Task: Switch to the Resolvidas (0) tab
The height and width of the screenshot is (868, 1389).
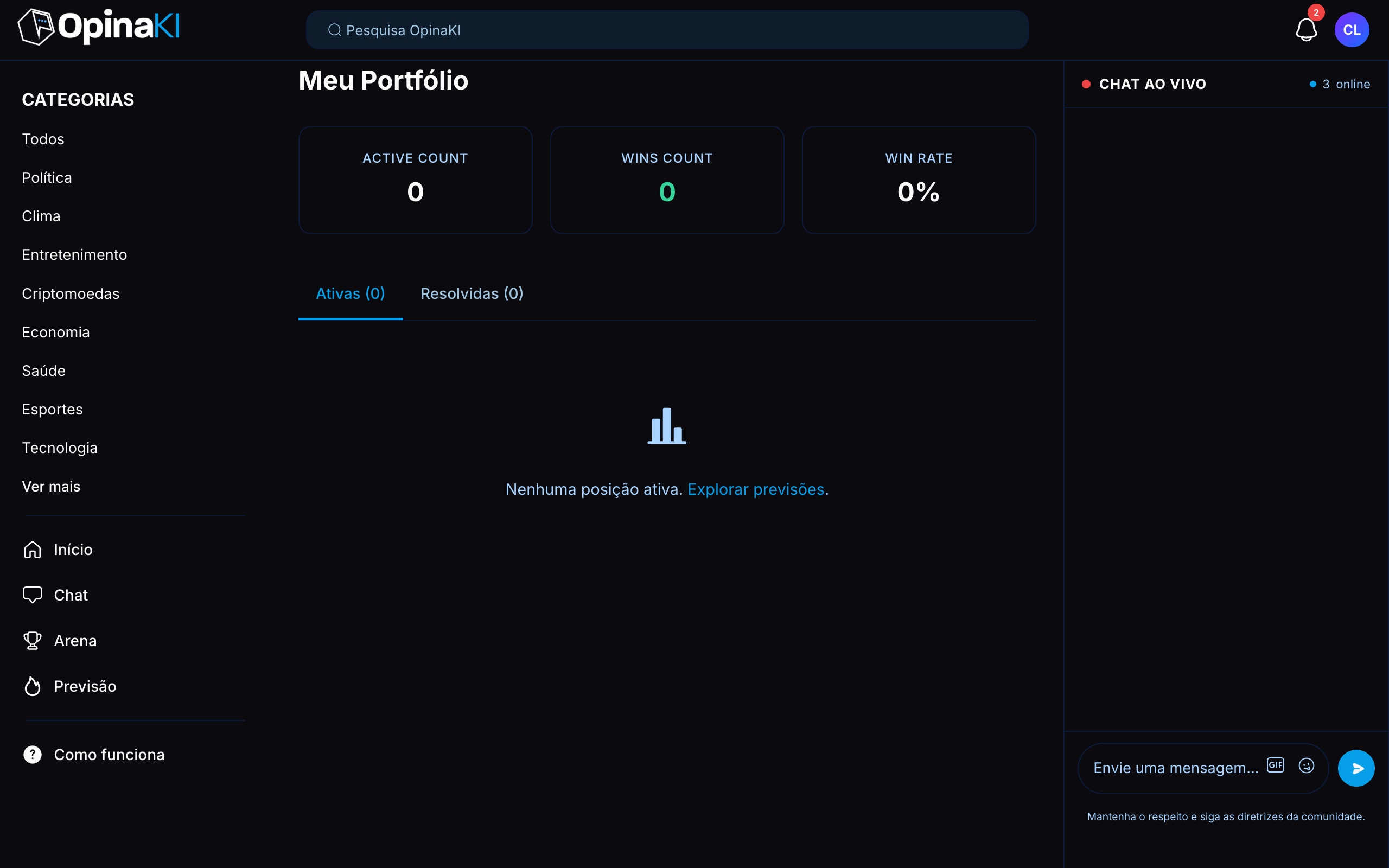Action: tap(472, 294)
